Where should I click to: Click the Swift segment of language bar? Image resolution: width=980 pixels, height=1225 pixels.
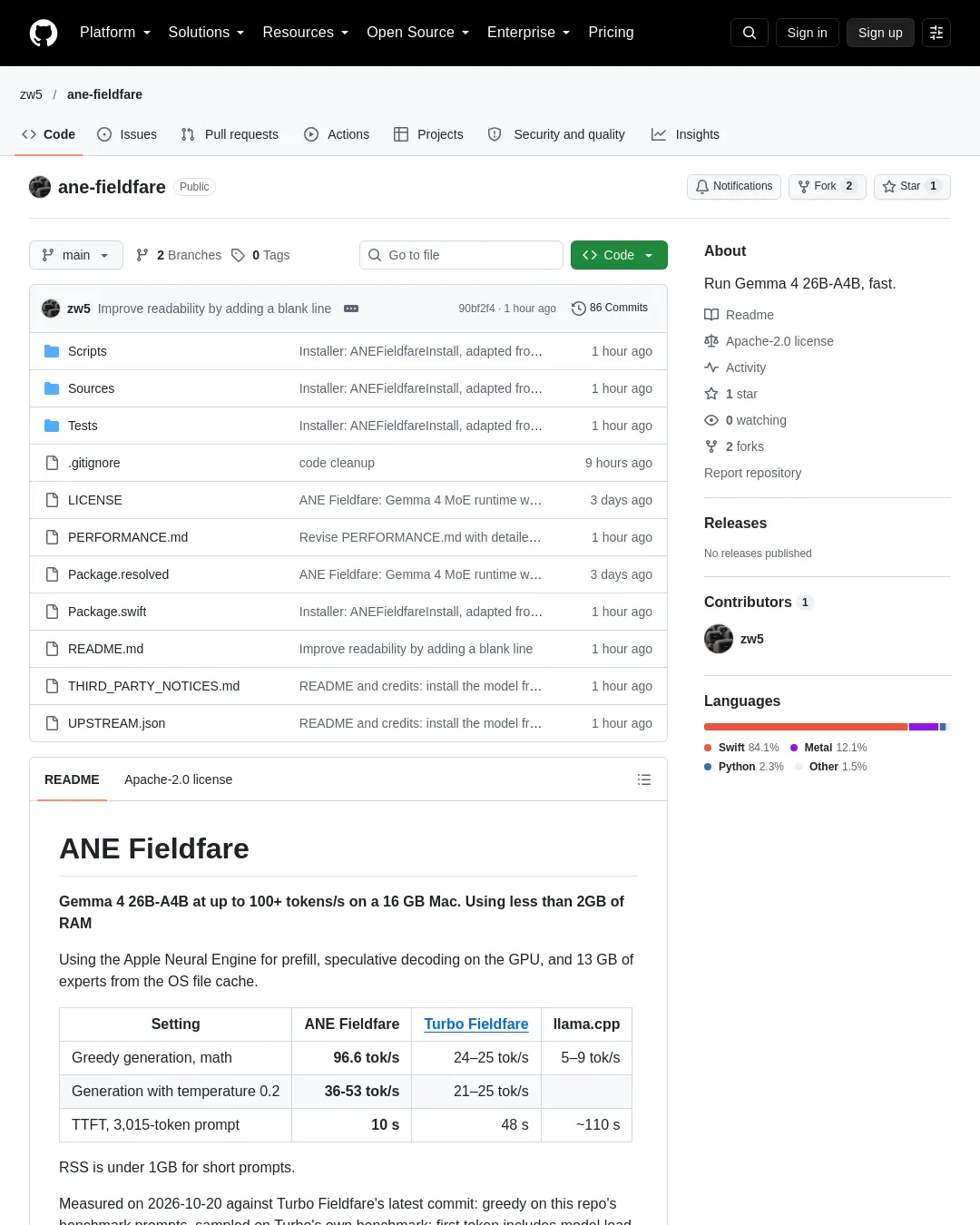pos(806,727)
